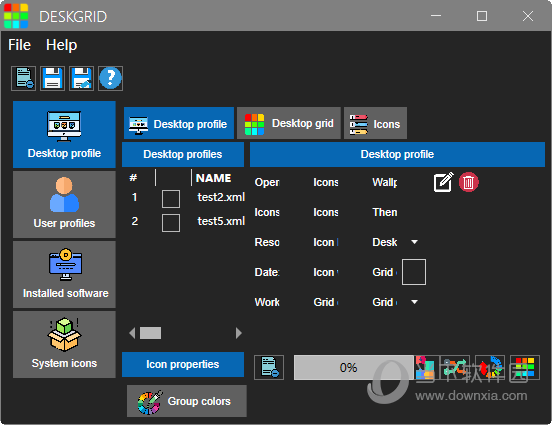
Task: Open Desktop profile in the left sidebar
Action: pyautogui.click(x=64, y=135)
